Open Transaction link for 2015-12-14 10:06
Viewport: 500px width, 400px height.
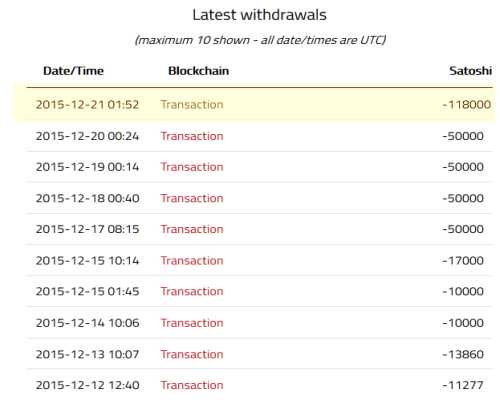point(192,323)
